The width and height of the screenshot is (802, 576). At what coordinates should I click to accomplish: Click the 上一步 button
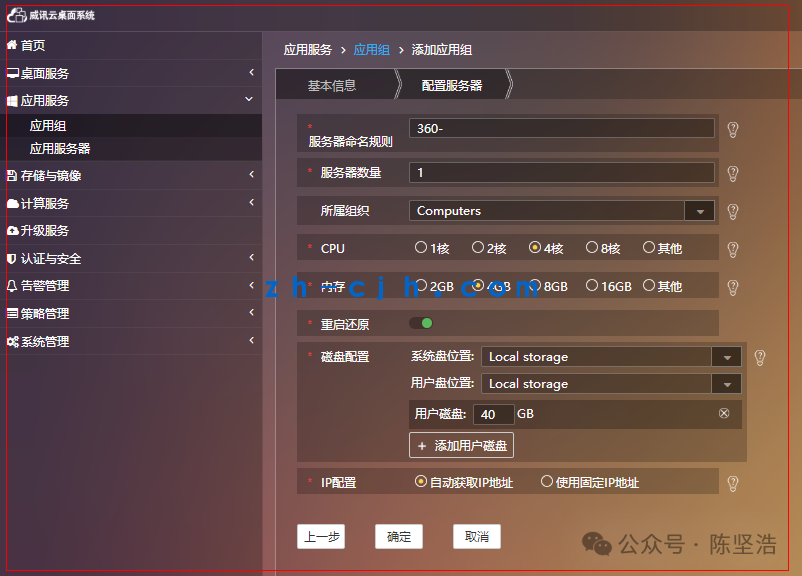click(321, 537)
